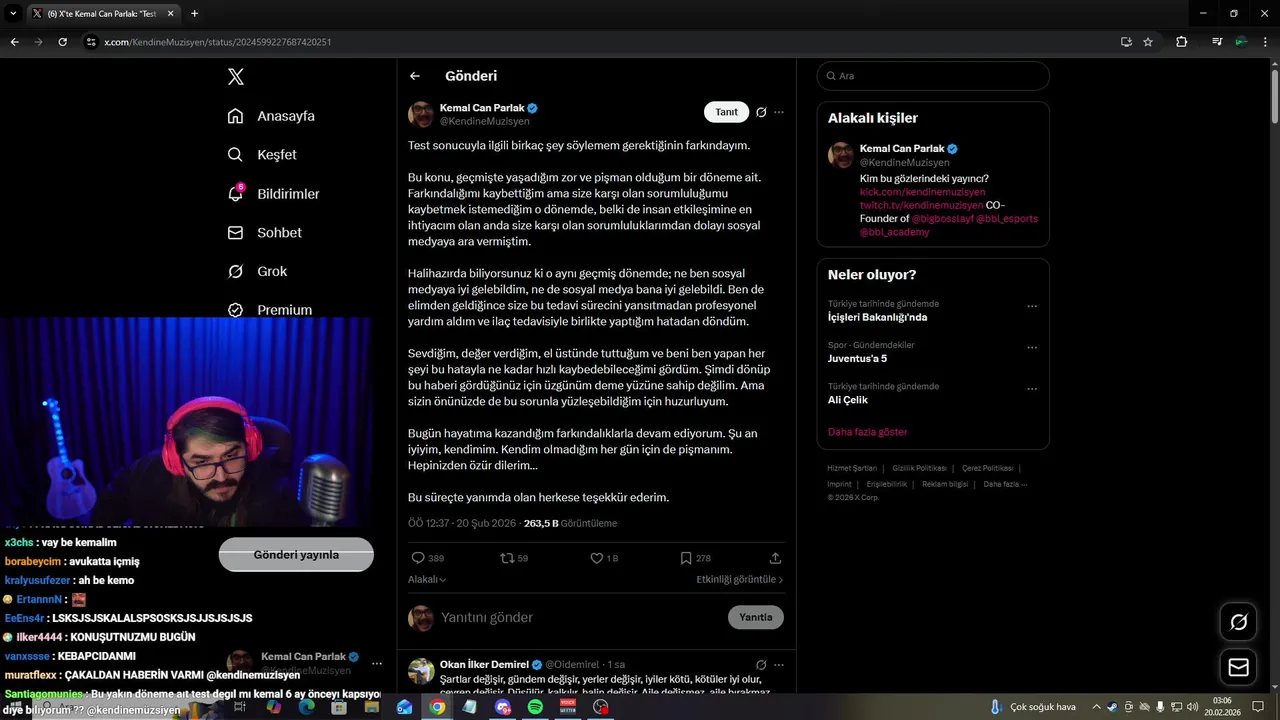Screen dimensions: 1280x720
Task: Open more options for Juventus'a 5 trend
Action: 1032,347
